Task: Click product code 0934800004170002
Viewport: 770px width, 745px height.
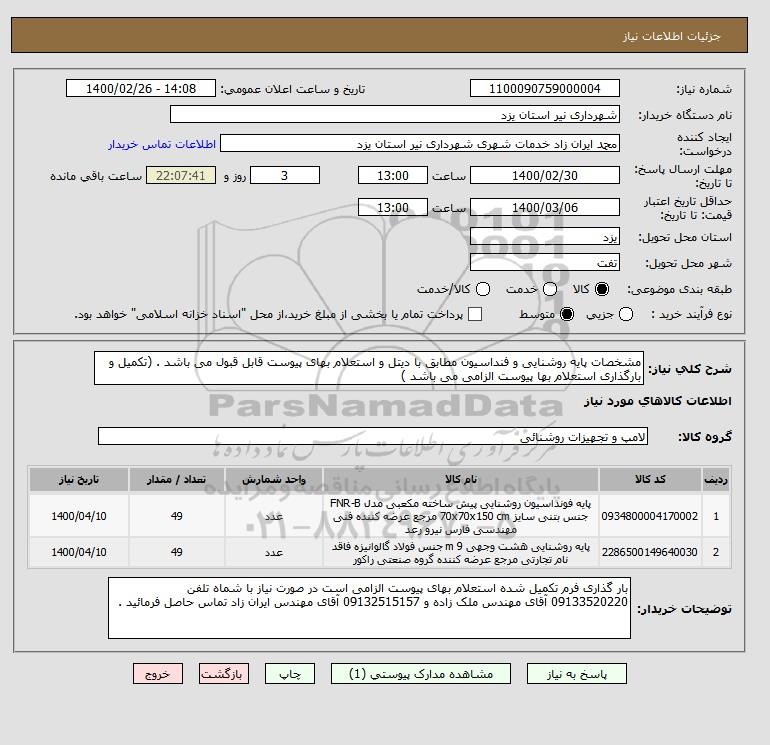Action: click(650, 516)
